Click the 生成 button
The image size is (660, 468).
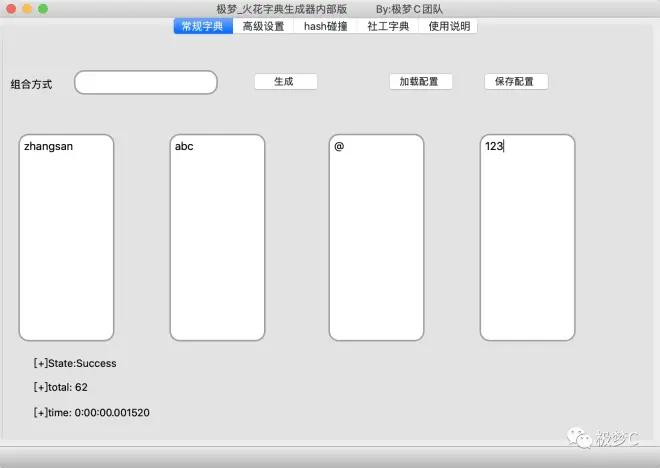click(x=285, y=82)
